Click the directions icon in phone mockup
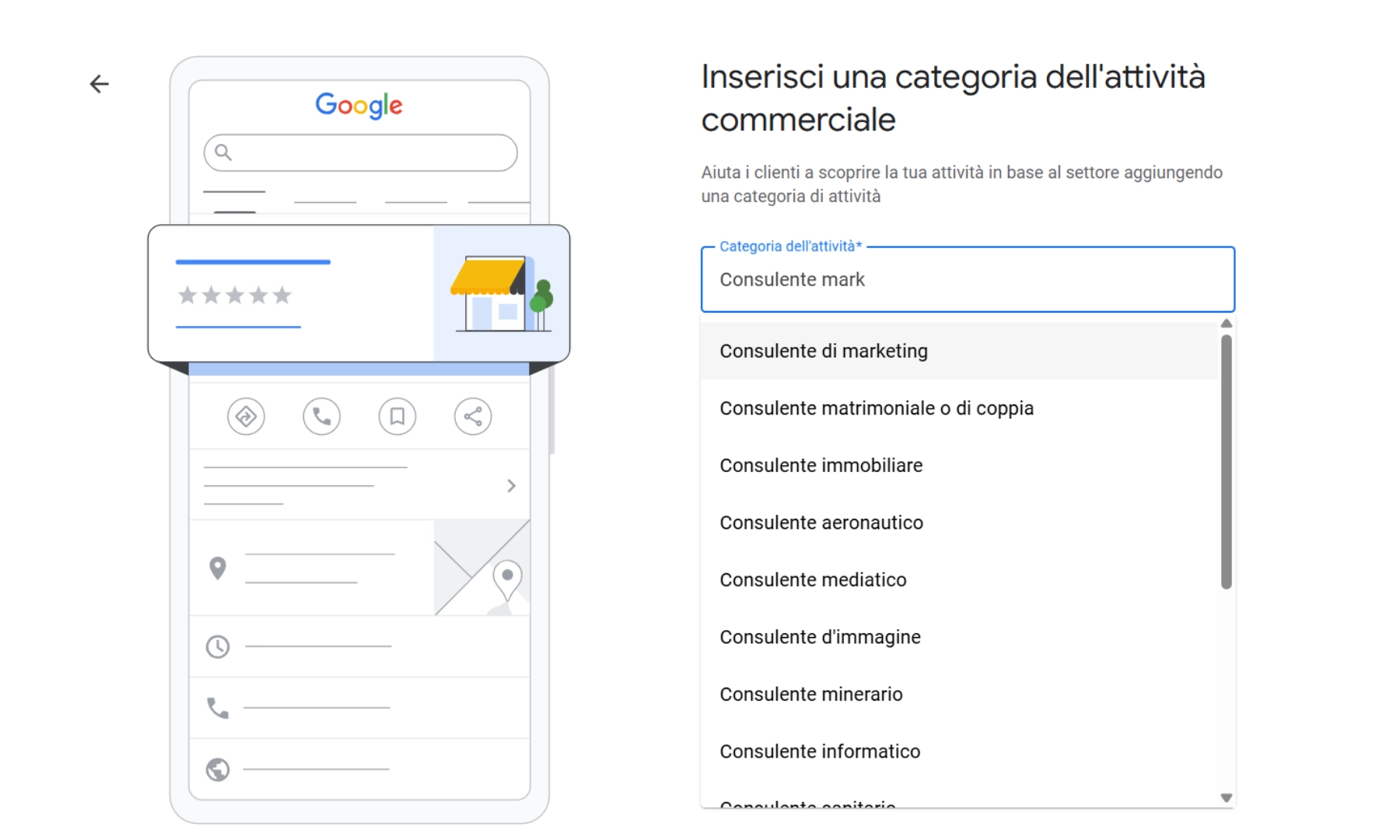The width and height of the screenshot is (1400, 840). click(x=246, y=417)
